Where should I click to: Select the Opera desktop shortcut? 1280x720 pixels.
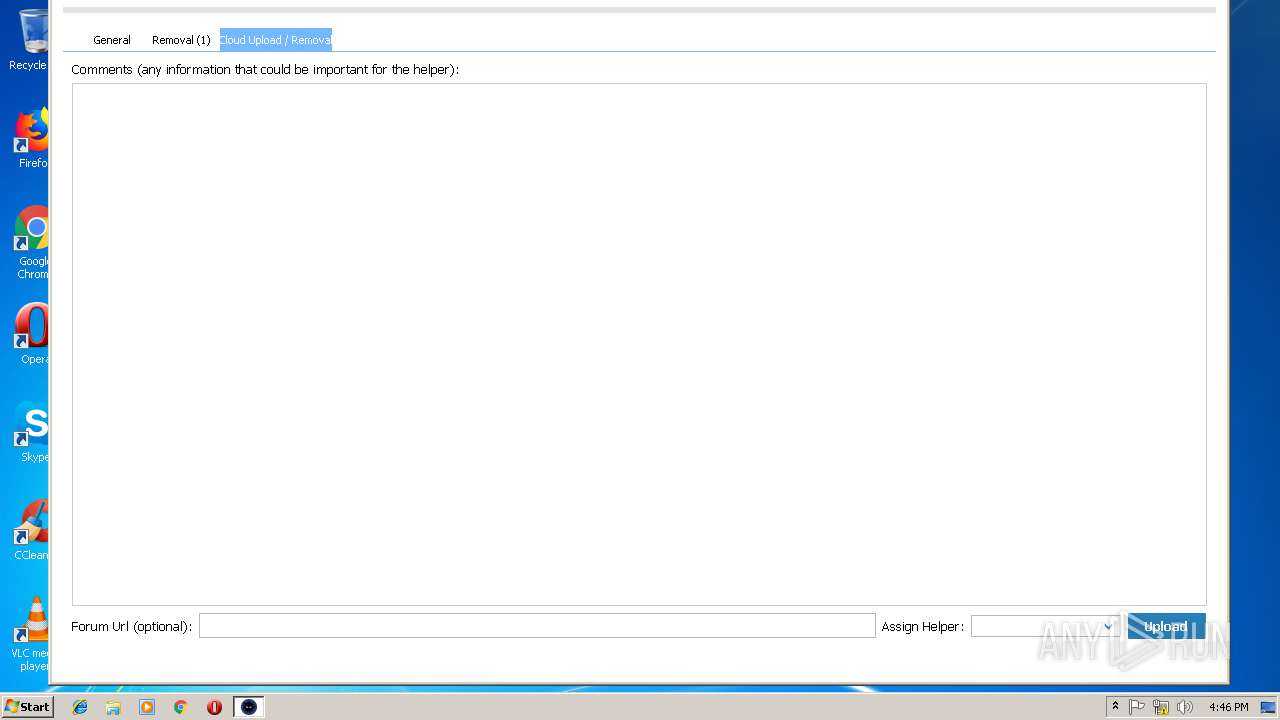[x=30, y=334]
